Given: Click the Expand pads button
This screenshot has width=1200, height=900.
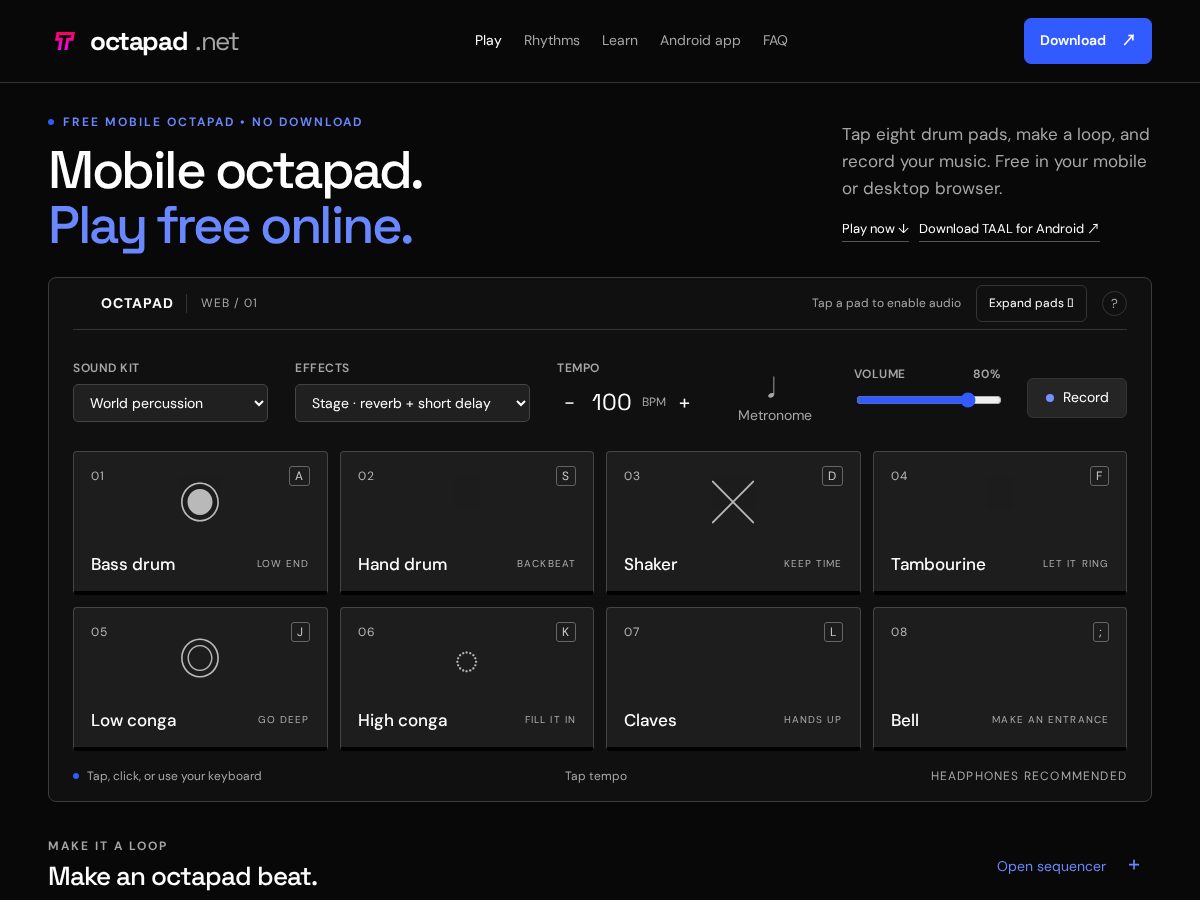Looking at the screenshot, I should [x=1031, y=303].
